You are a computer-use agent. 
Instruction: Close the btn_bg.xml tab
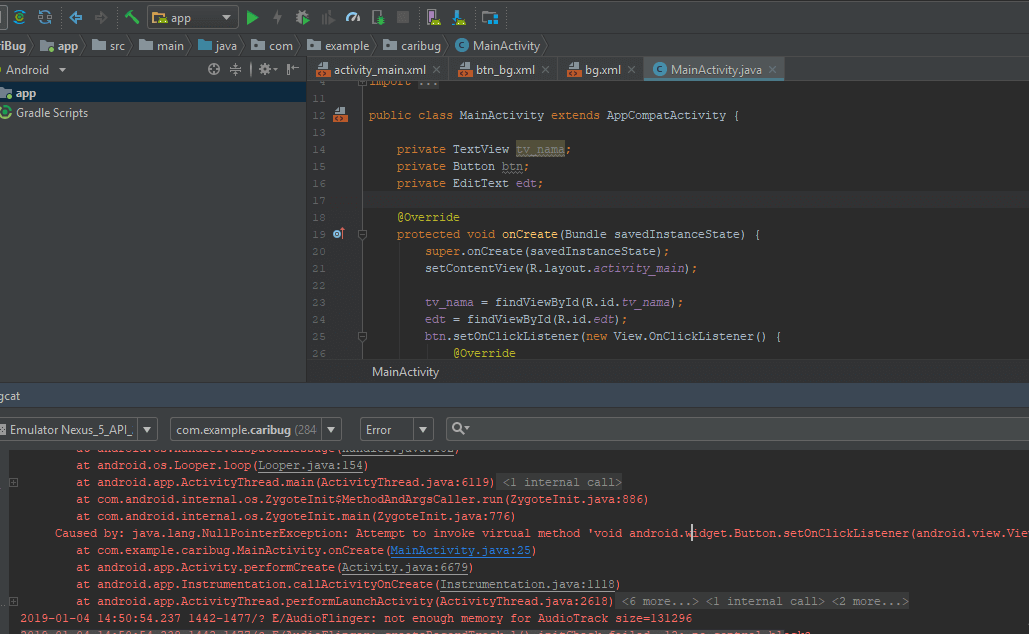(545, 70)
